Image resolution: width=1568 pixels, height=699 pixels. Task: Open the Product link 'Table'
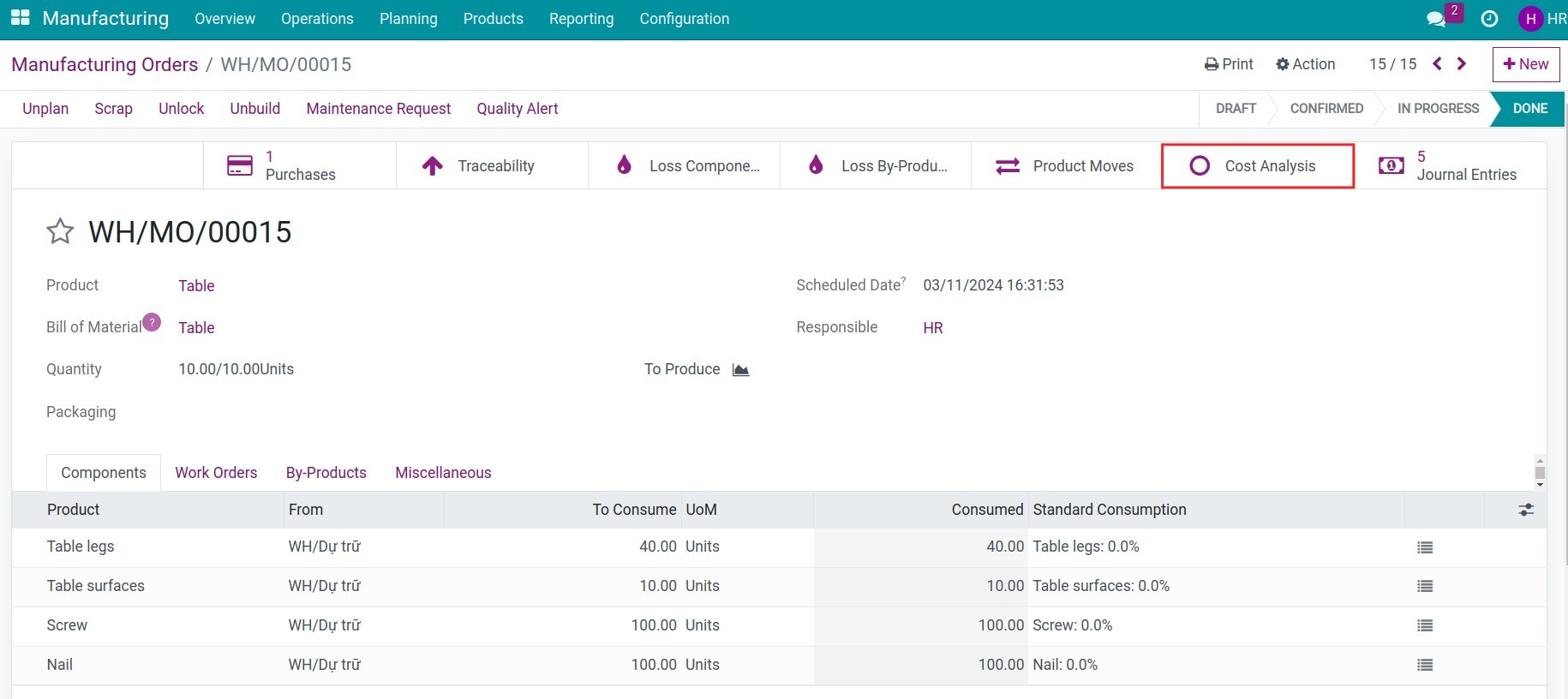(x=196, y=286)
